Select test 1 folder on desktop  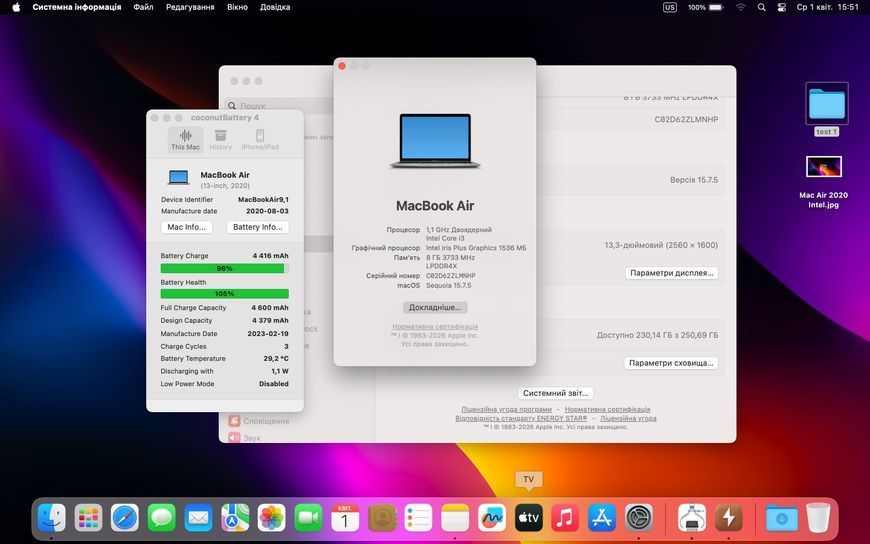(826, 109)
